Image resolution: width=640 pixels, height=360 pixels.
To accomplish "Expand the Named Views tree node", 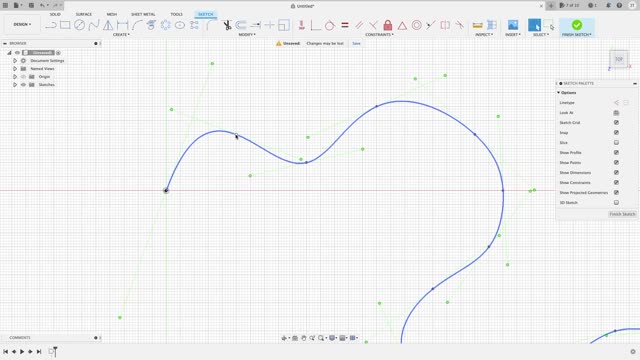I will click(x=15, y=69).
